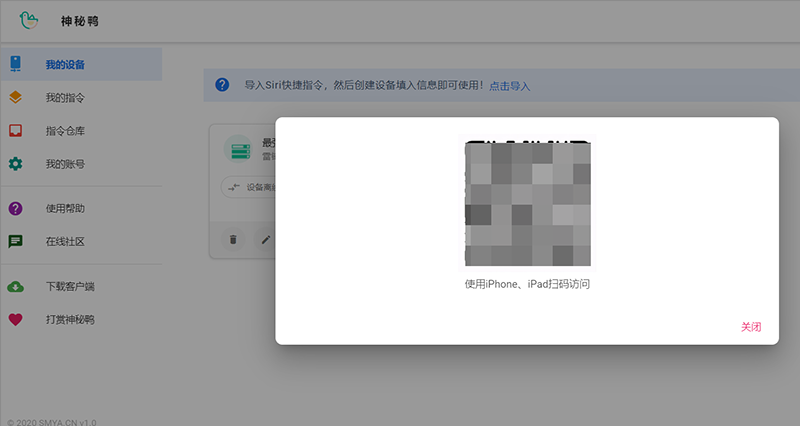Screen dimensions: 800x426
Task: Click the cloud download icon beside 下载客户端
Action: click(x=15, y=287)
